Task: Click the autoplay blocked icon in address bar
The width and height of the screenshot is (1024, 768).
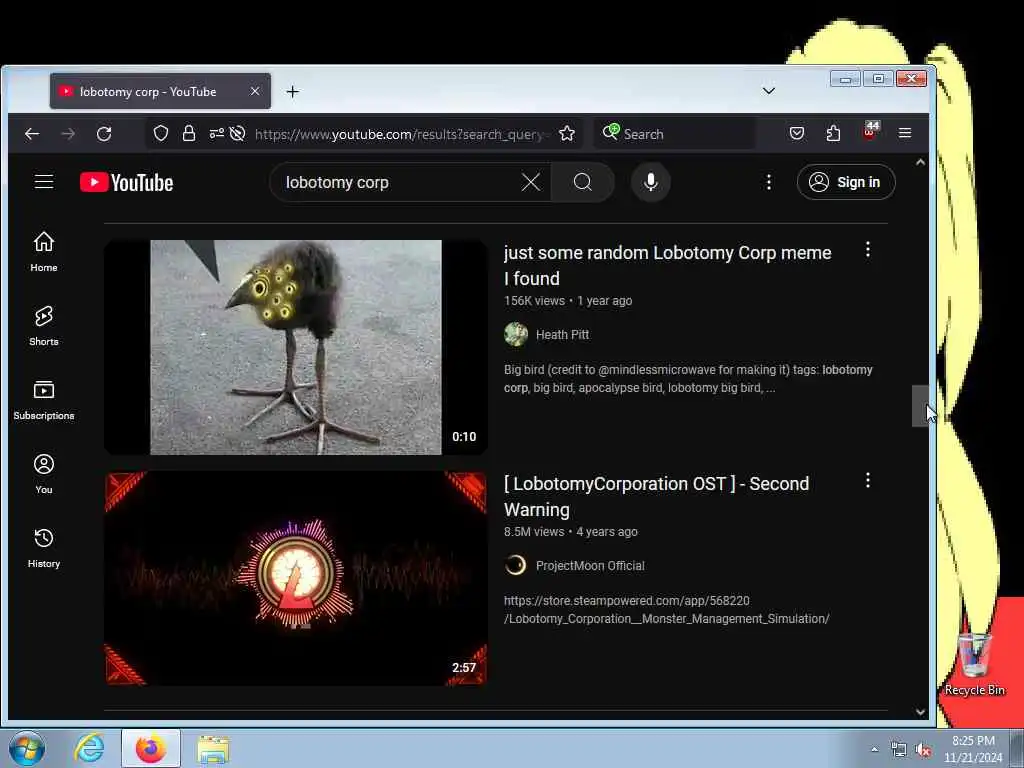Action: click(x=237, y=134)
